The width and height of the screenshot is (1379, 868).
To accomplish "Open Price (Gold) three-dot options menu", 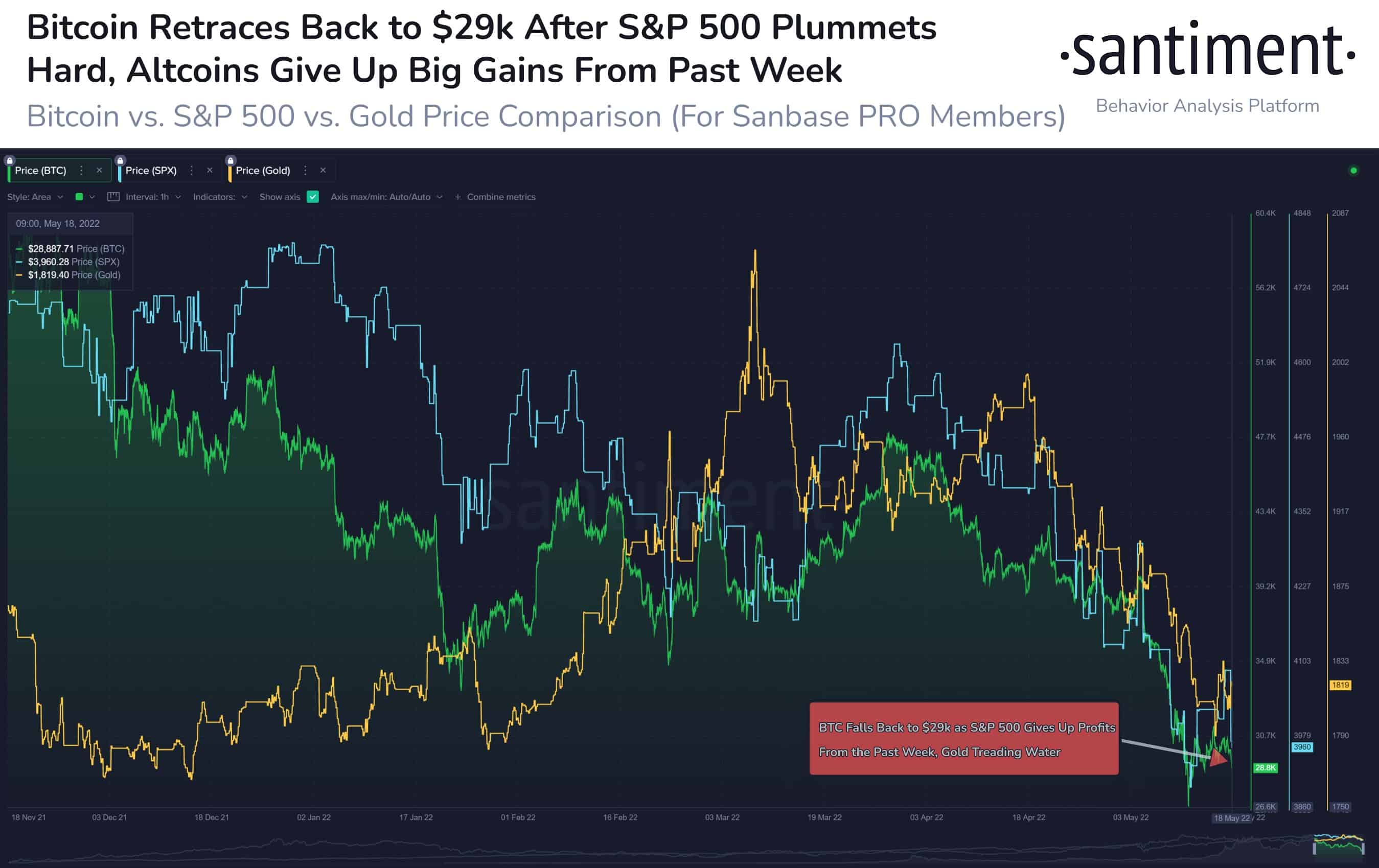I will pyautogui.click(x=305, y=170).
